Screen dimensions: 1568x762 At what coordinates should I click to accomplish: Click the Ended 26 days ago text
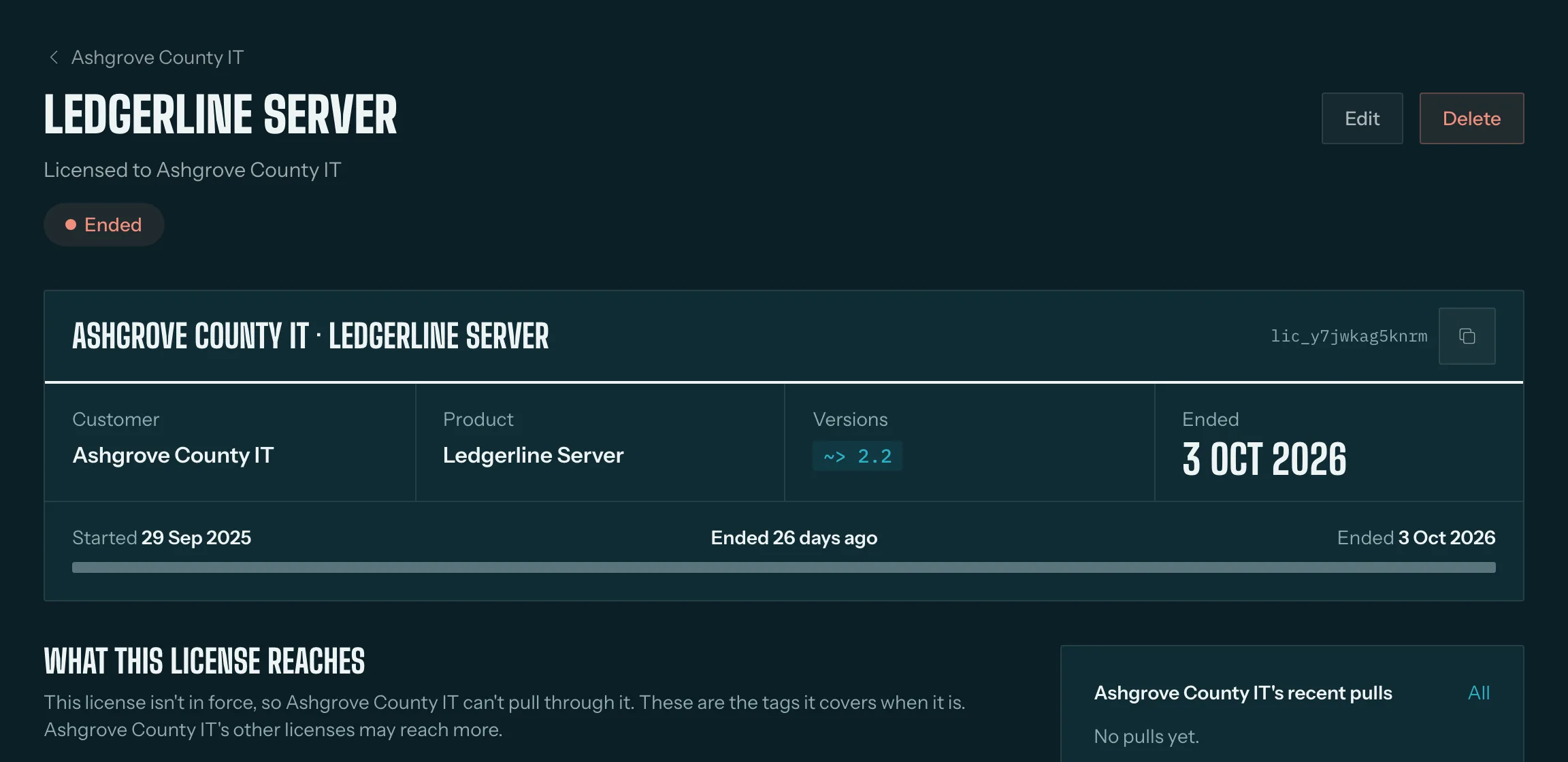[794, 537]
